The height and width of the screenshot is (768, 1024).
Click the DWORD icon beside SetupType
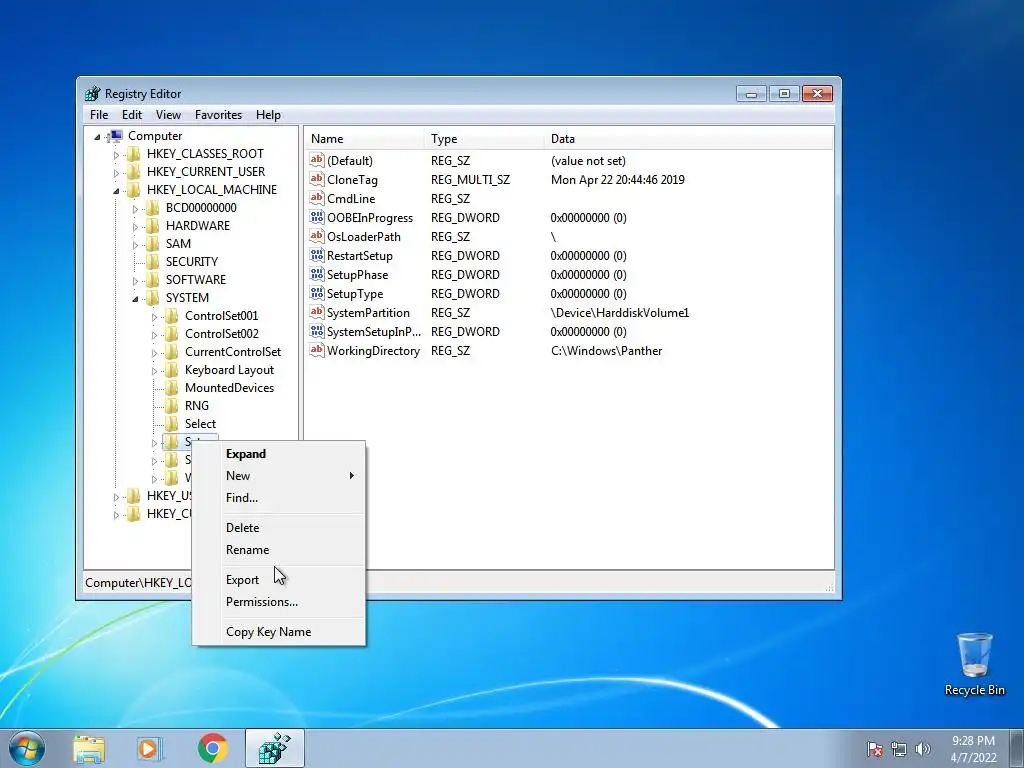(x=317, y=293)
